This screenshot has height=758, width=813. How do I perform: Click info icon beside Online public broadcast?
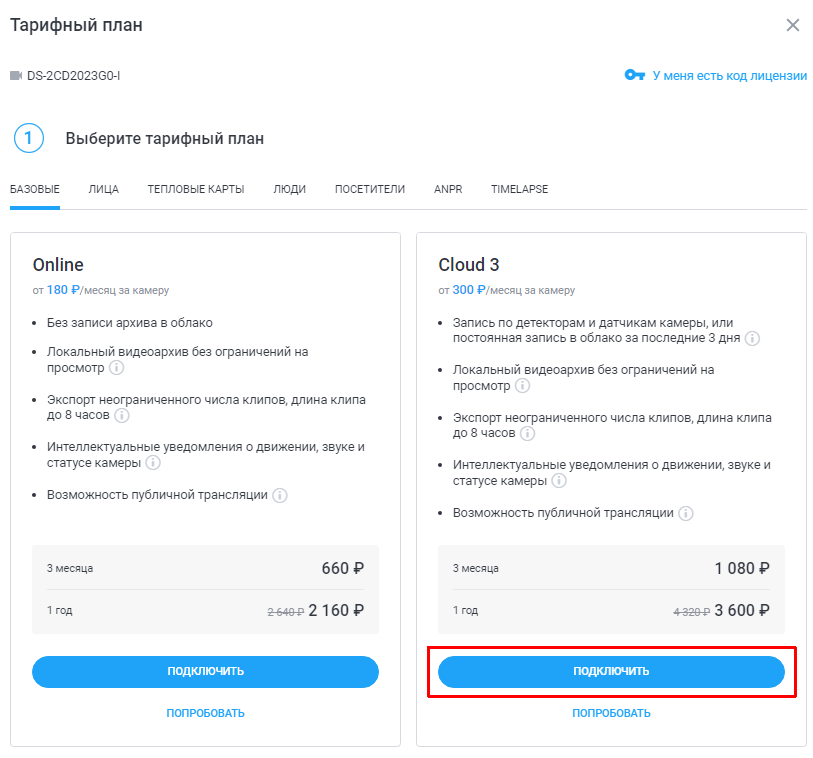[x=280, y=496]
